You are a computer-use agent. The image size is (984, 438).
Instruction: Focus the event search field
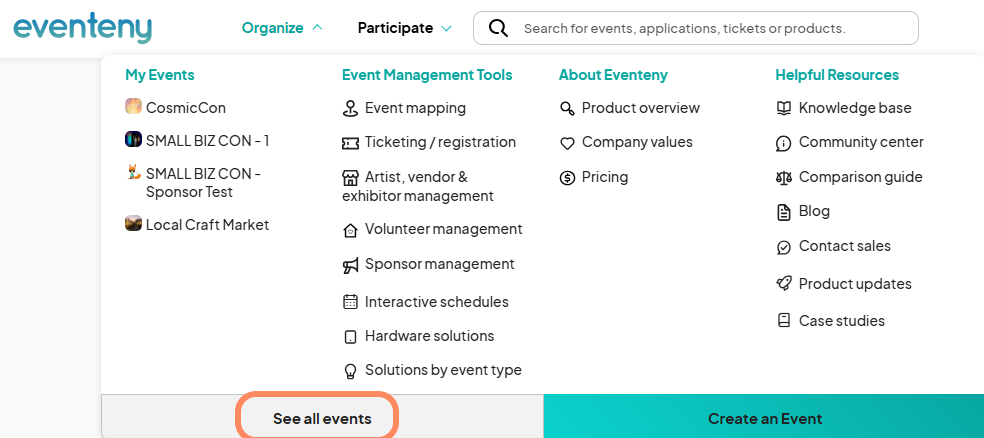coord(695,28)
